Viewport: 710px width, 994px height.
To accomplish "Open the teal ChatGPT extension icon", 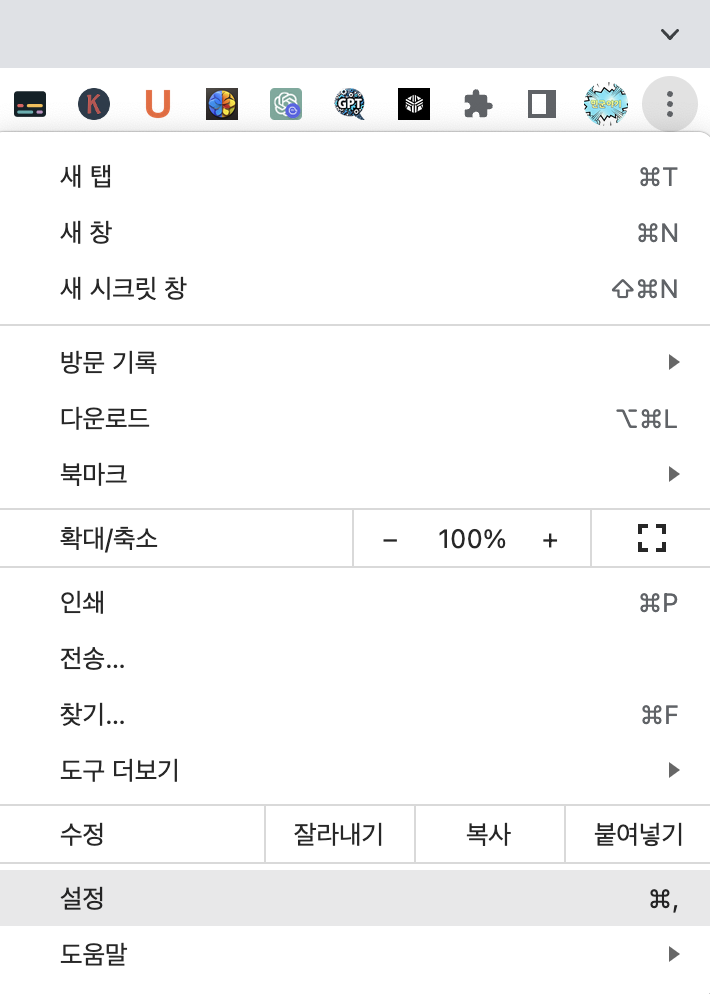I will [x=285, y=103].
